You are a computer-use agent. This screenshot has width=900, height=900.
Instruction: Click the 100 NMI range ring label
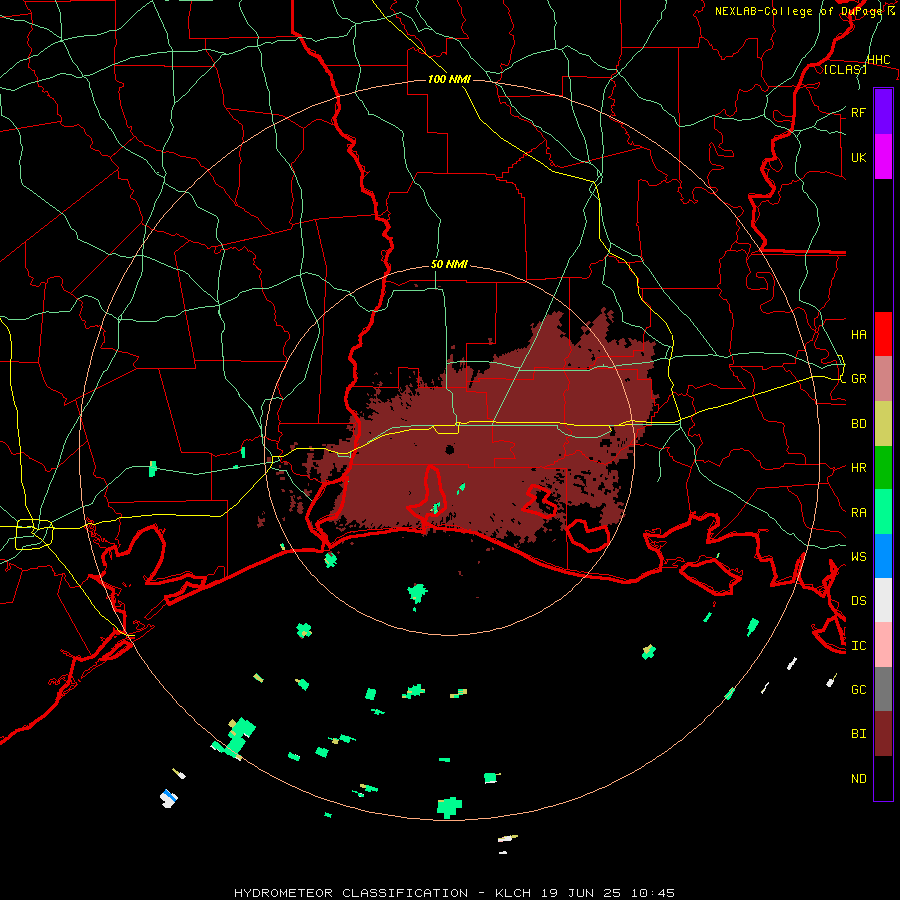point(449,79)
